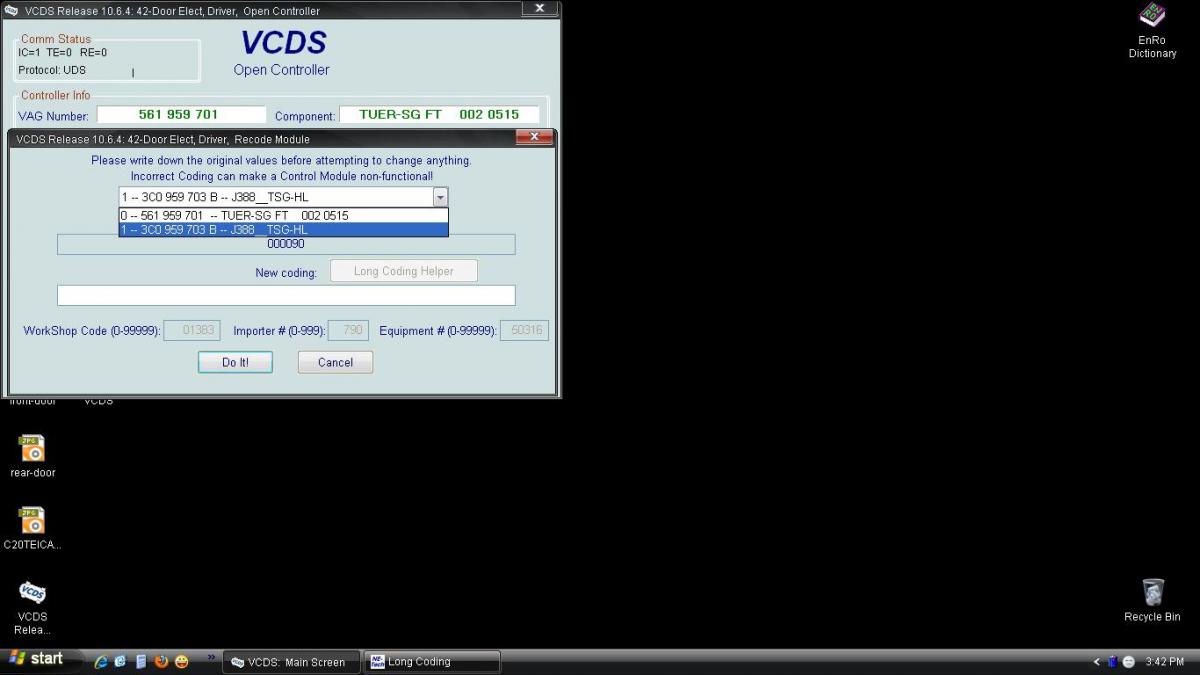The width and height of the screenshot is (1200, 675).
Task: Toggle the module selection dropdown arrow
Action: (x=440, y=197)
